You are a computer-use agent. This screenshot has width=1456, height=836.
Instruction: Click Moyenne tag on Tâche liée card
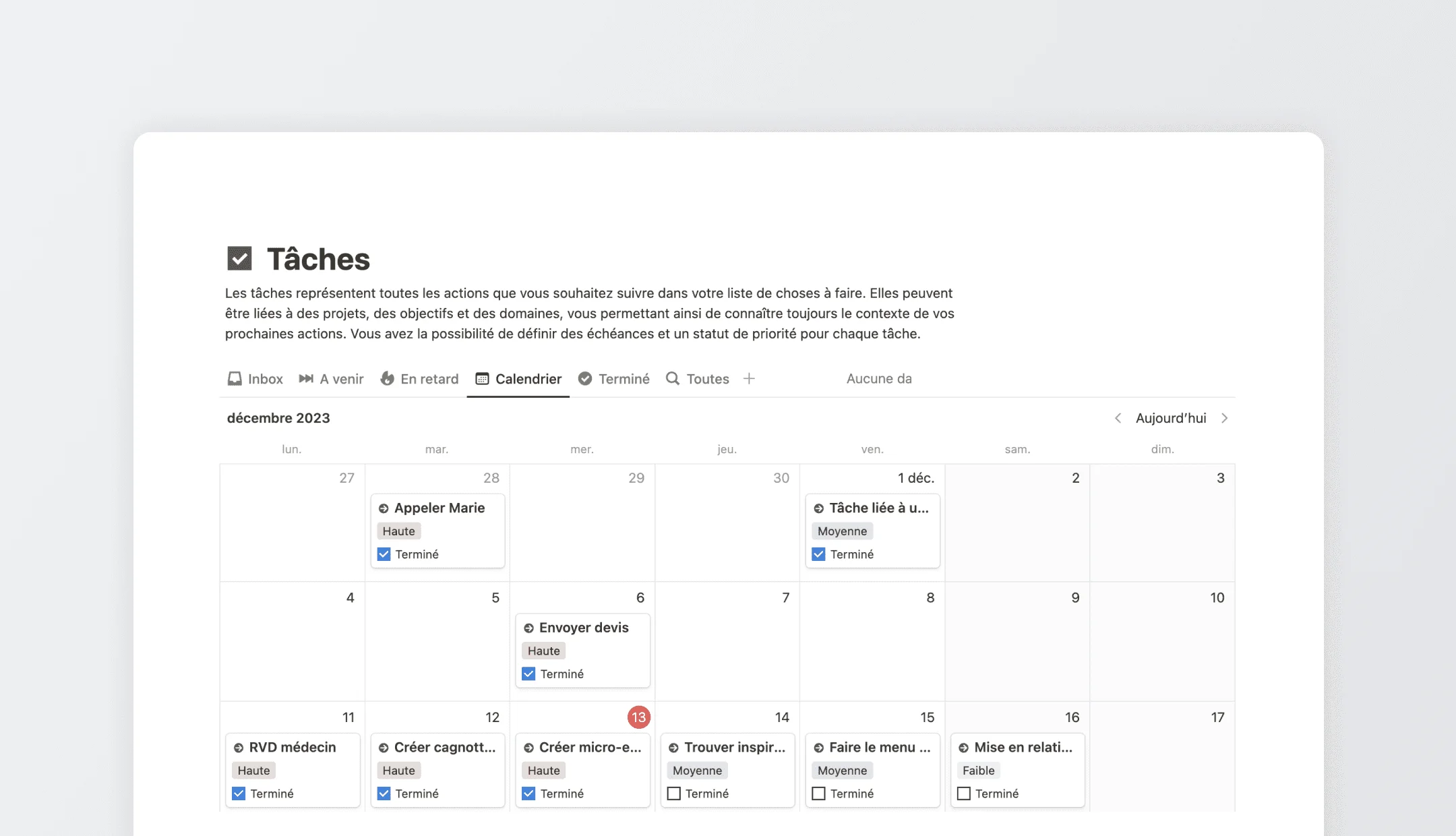[842, 531]
